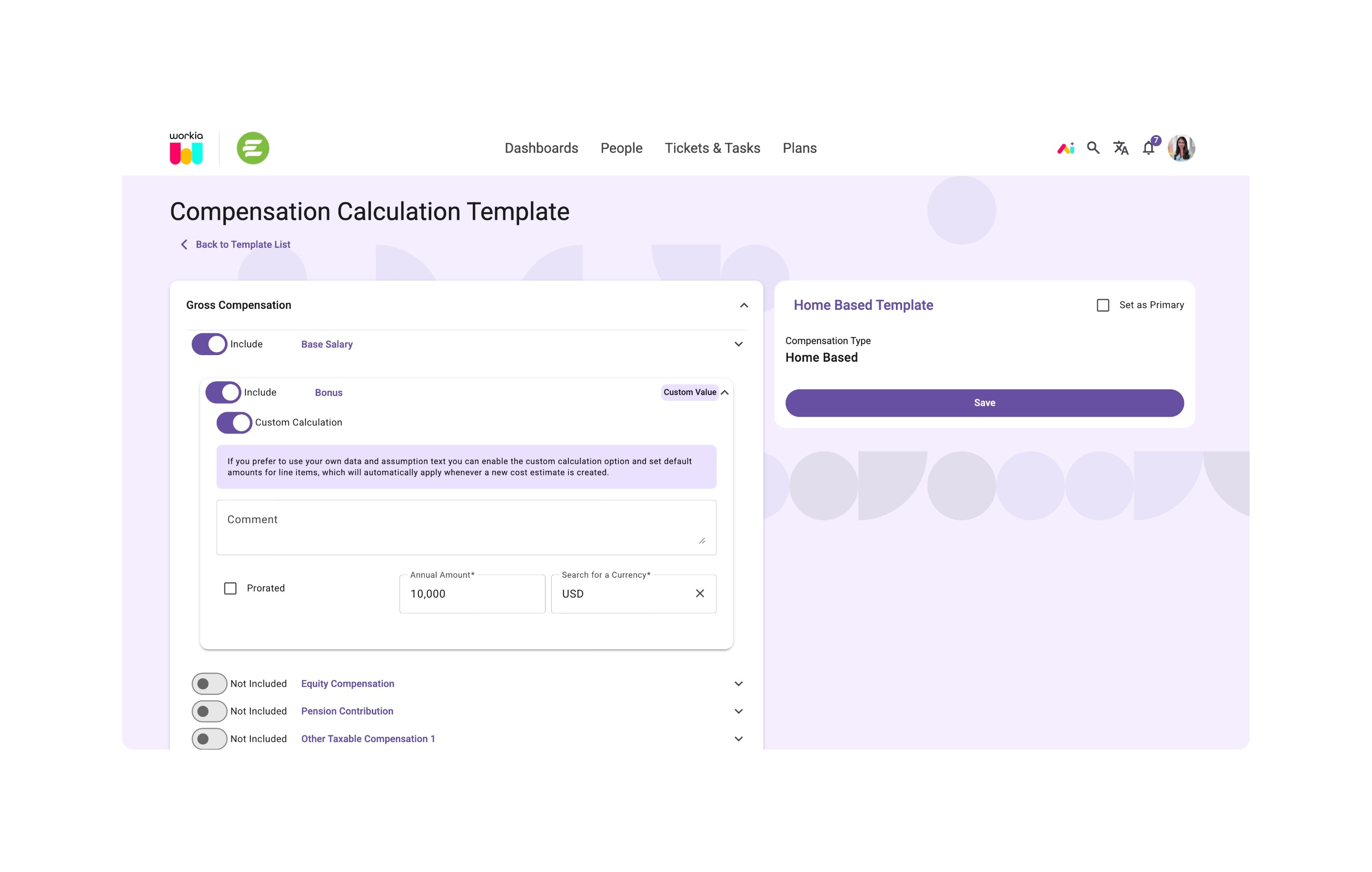Click into the Annual Amount field
Screen dimensions: 1372x872
point(472,594)
